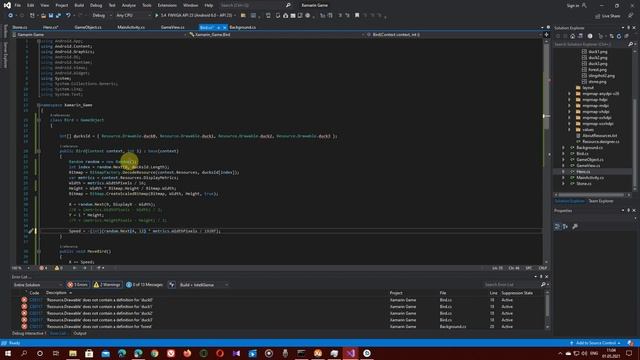
Task: Switch to the Output tab at bottom
Action: (80, 333)
